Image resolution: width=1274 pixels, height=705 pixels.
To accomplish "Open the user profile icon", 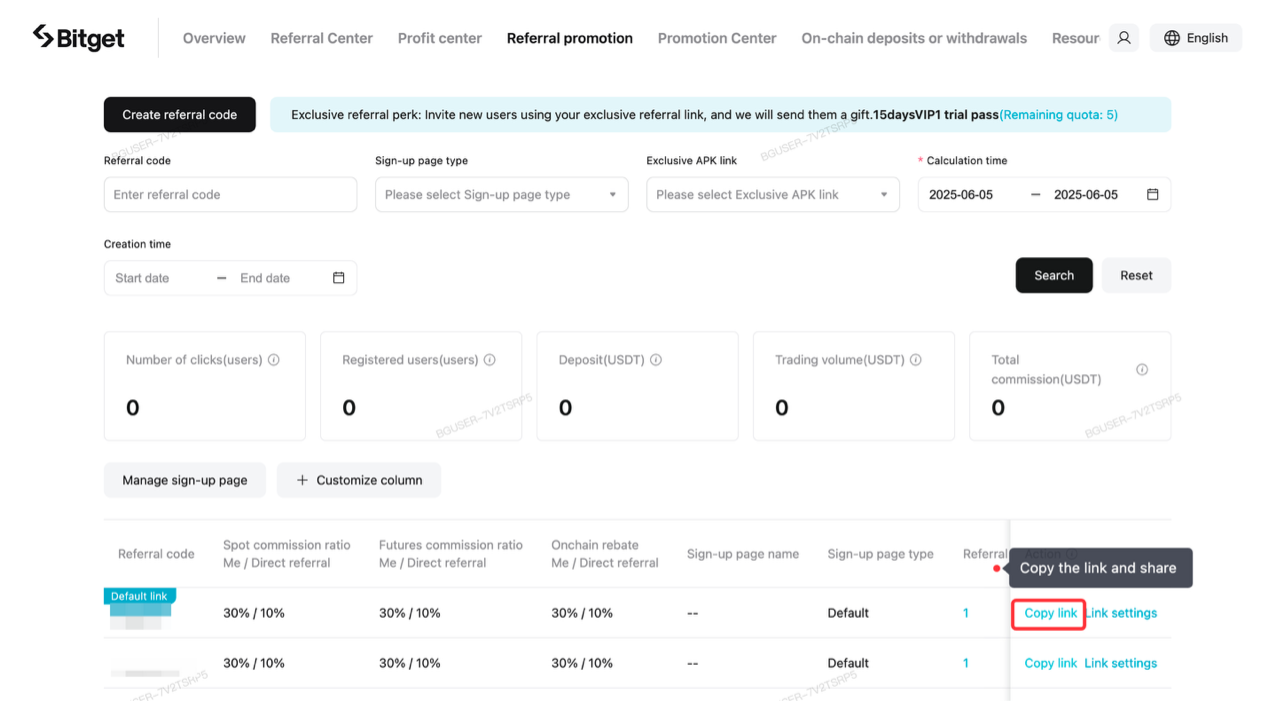I will click(1122, 37).
